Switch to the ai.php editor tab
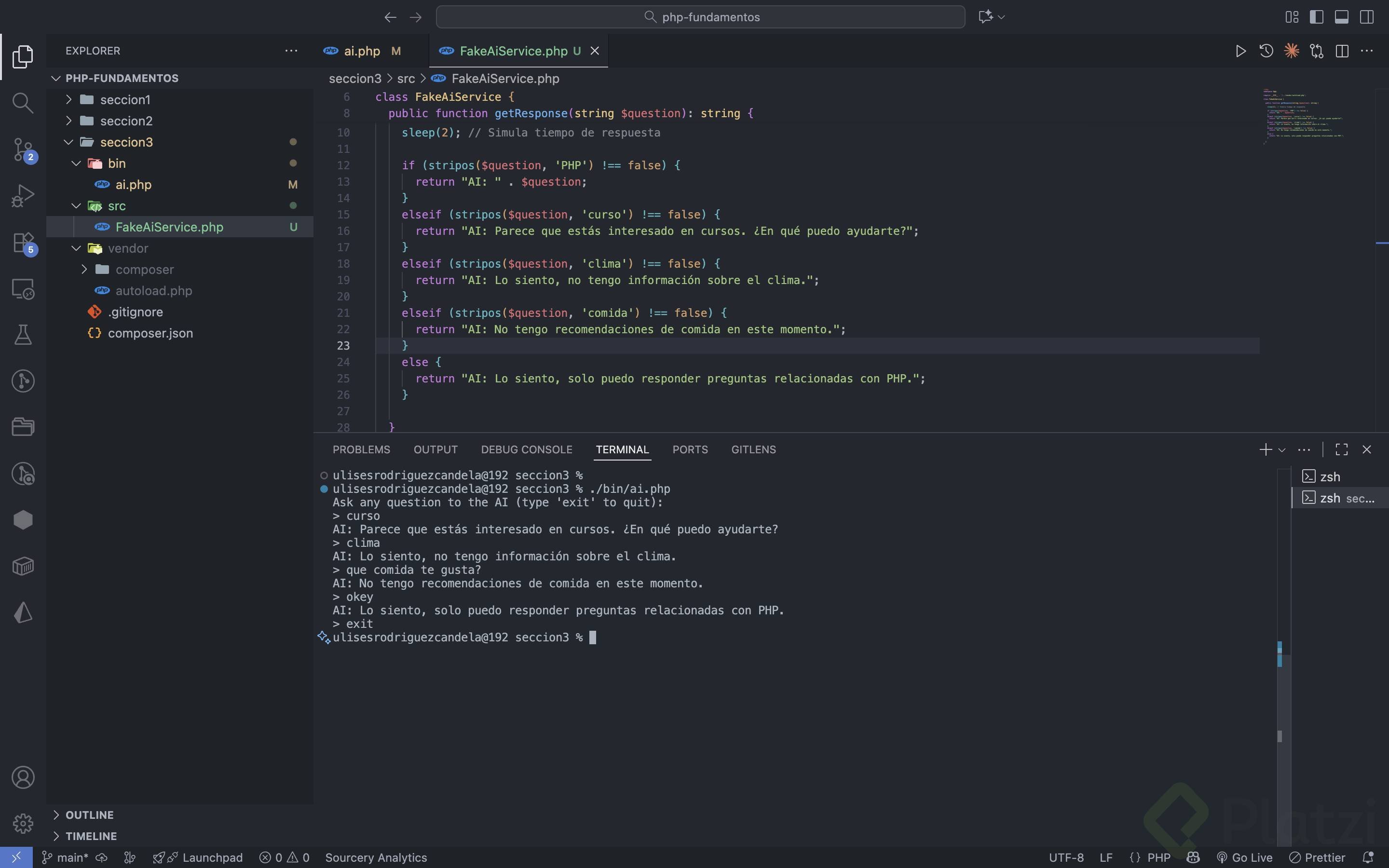1389x868 pixels. tap(362, 51)
